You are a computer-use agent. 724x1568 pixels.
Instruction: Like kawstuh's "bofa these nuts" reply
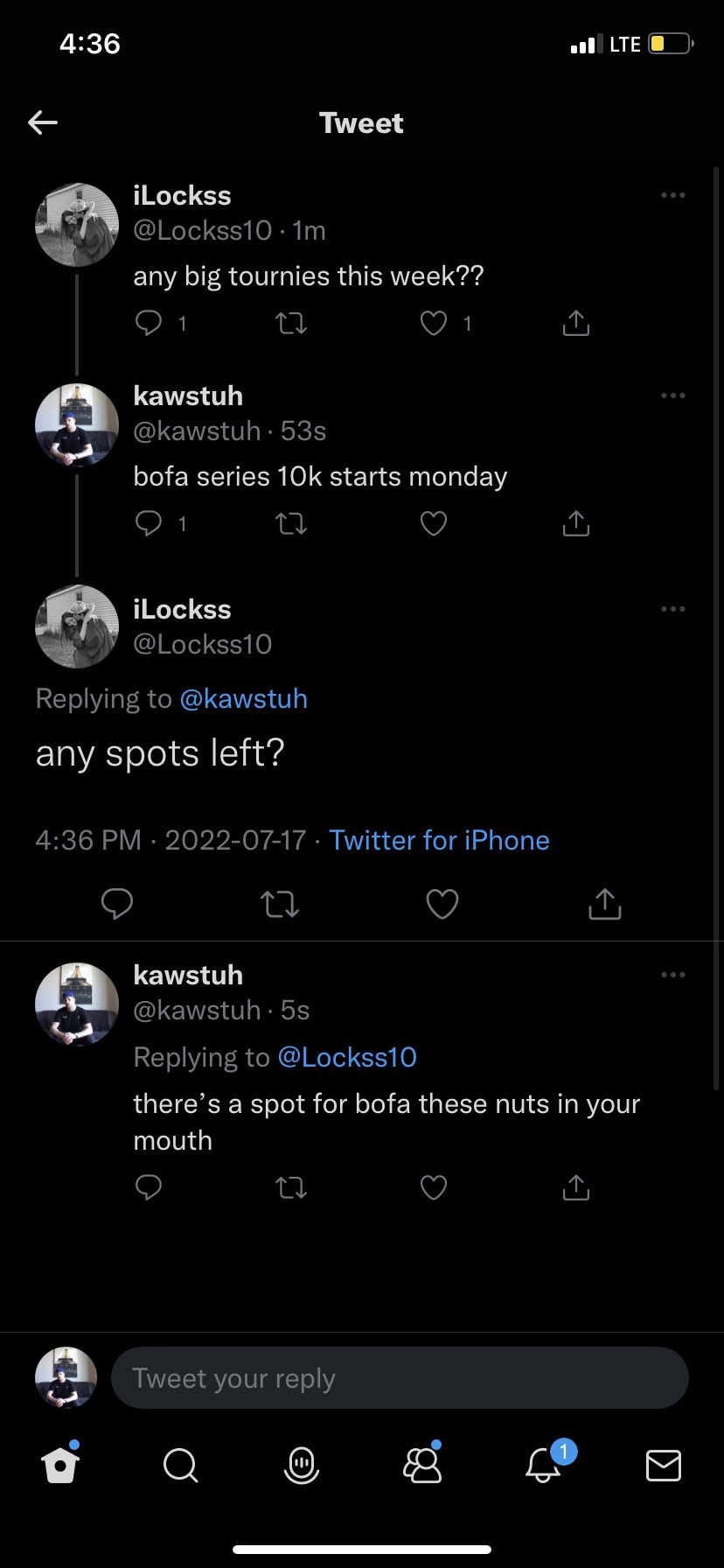click(x=434, y=1187)
